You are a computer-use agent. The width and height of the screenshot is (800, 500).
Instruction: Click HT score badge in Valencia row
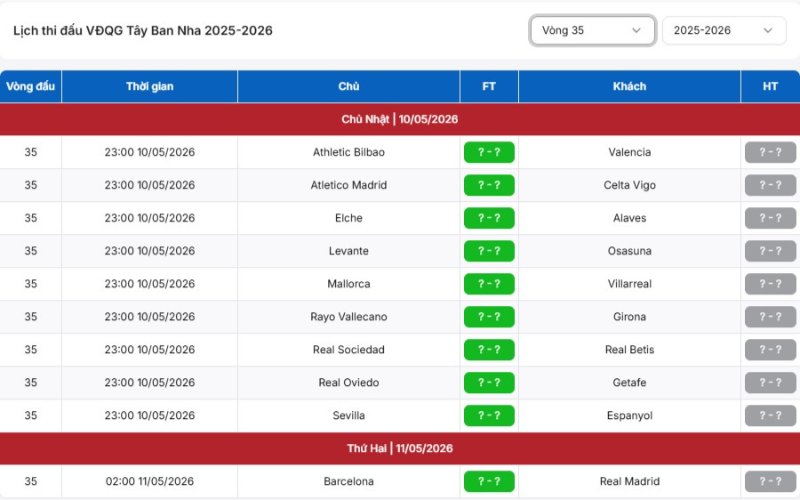pos(770,152)
